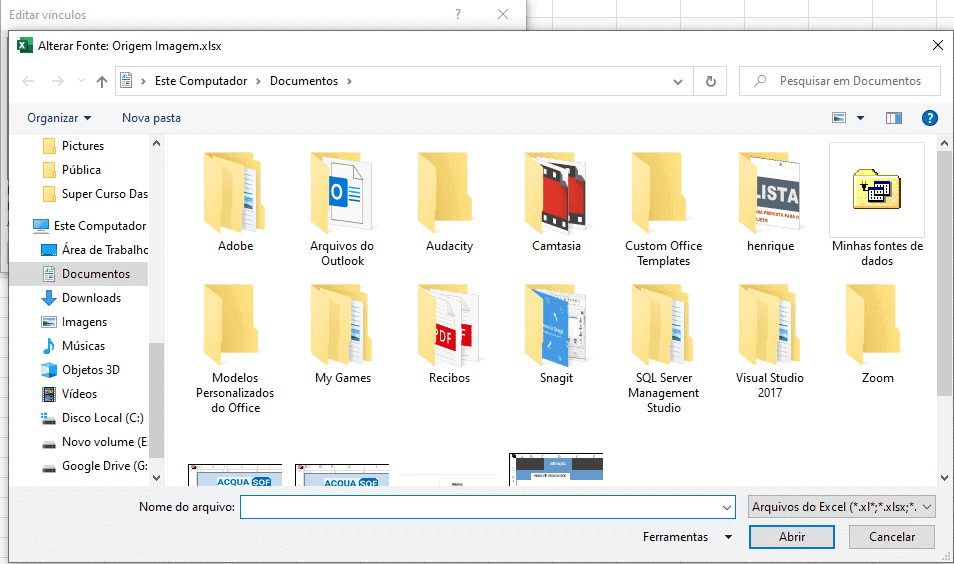Open the henrique folder
954x564 pixels.
[x=771, y=202]
